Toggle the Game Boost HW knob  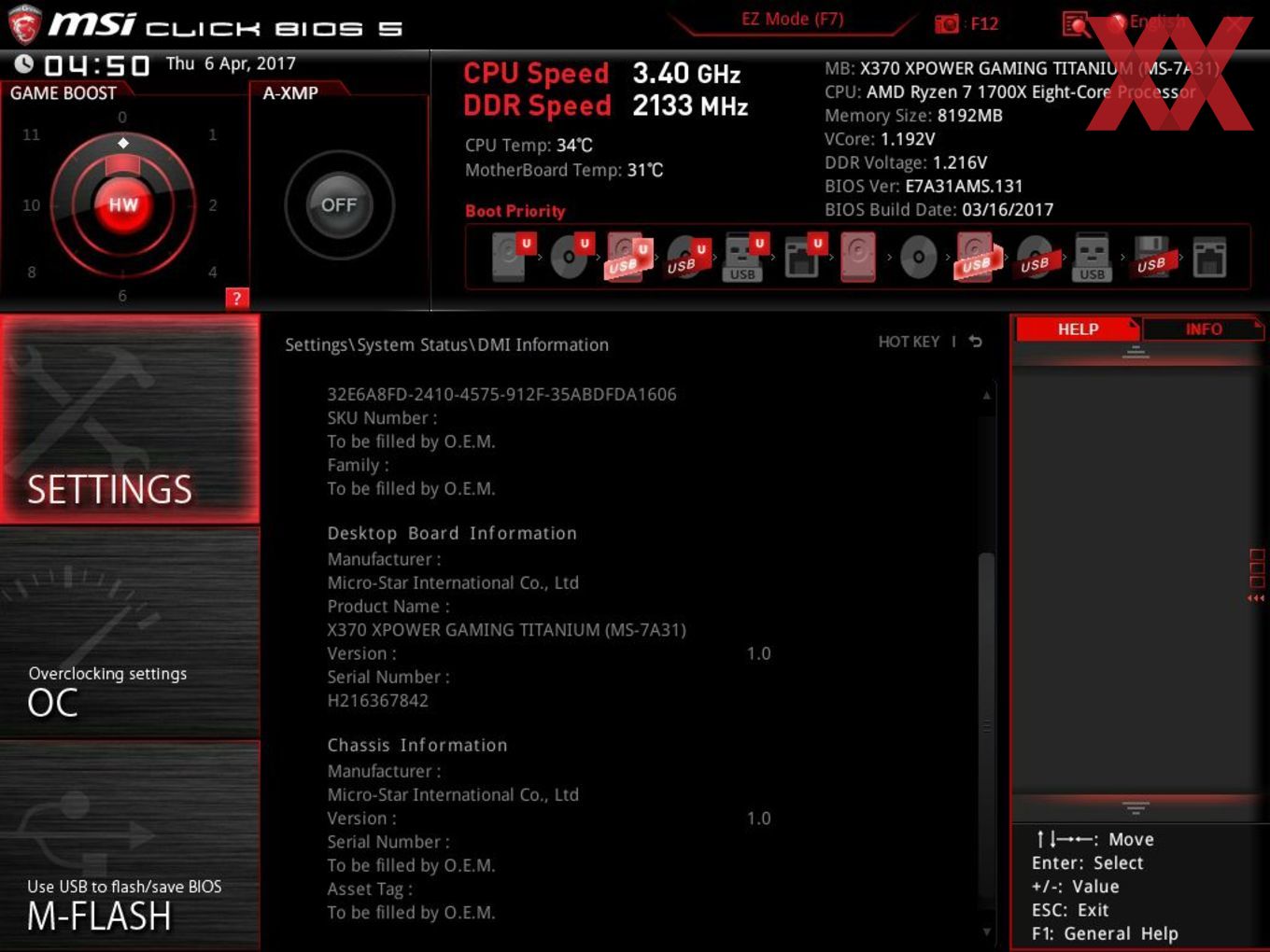123,204
